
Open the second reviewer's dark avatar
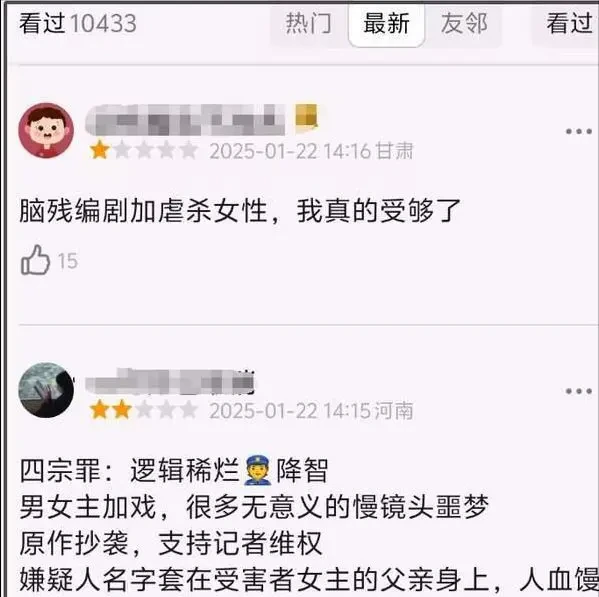46,390
